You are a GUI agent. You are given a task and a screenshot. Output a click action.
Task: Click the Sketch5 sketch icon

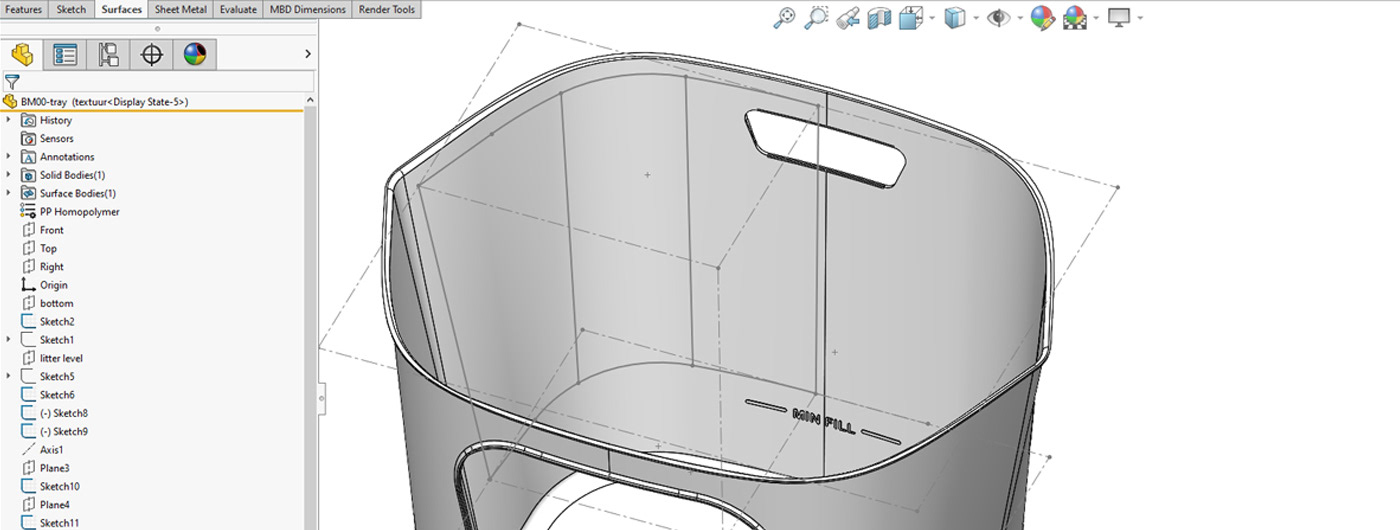[x=28, y=376]
